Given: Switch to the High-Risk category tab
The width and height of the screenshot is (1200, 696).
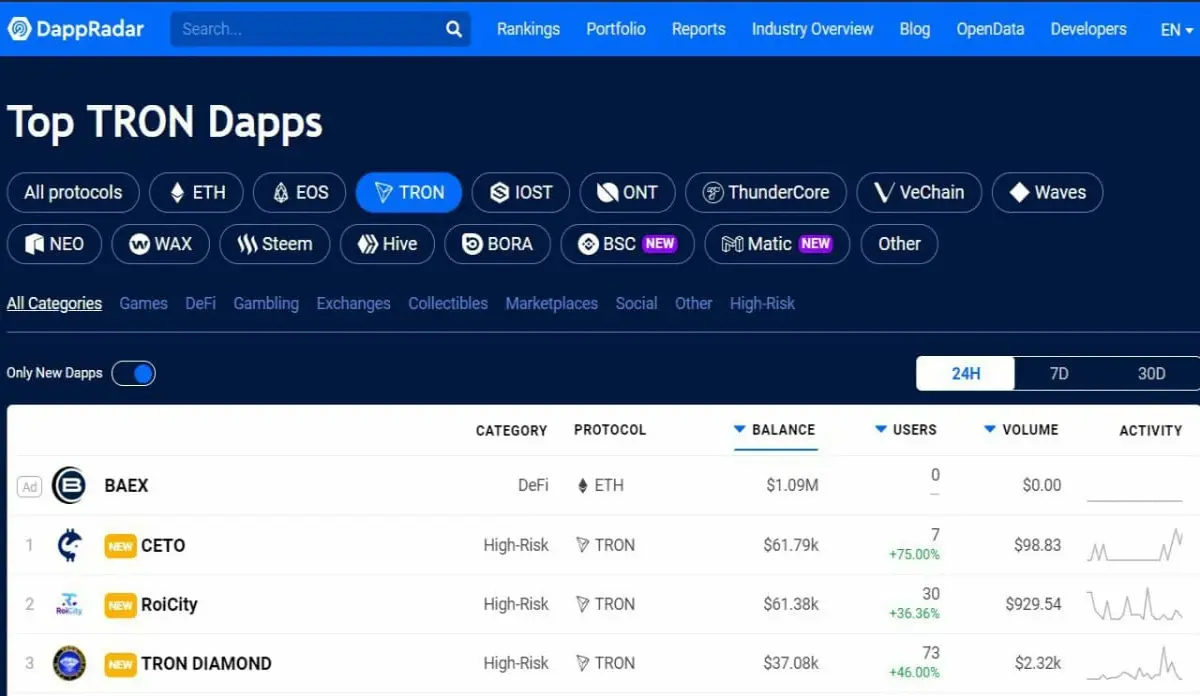Looking at the screenshot, I should point(763,303).
